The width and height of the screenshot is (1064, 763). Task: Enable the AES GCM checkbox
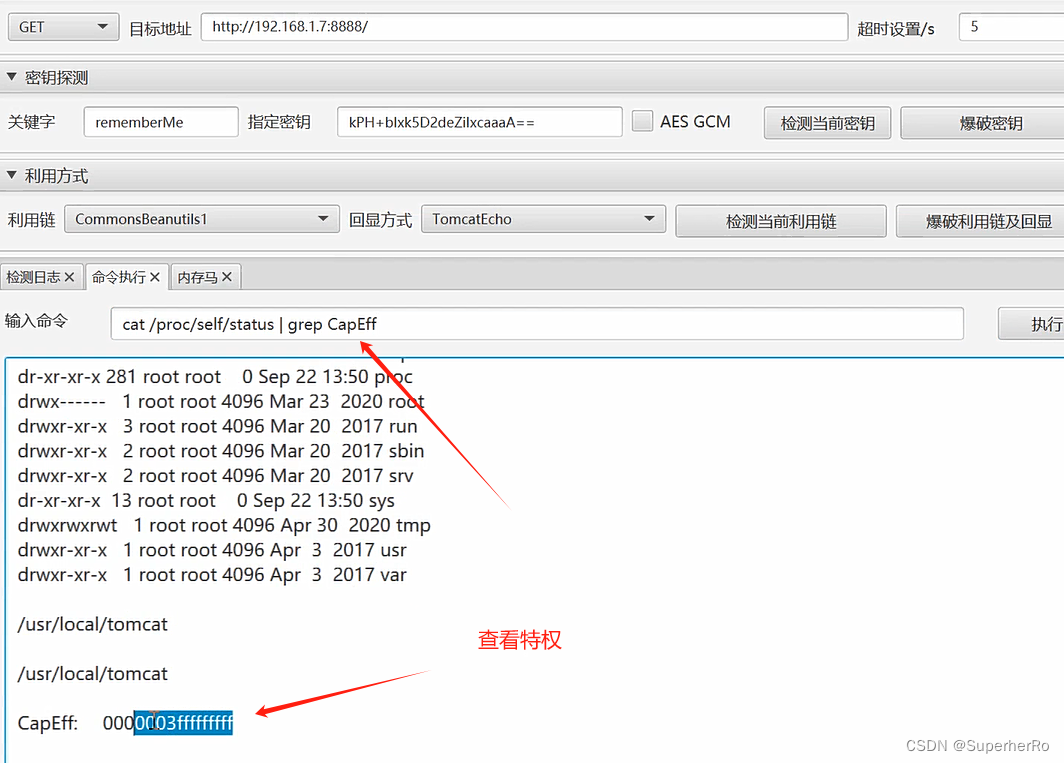[x=642, y=122]
